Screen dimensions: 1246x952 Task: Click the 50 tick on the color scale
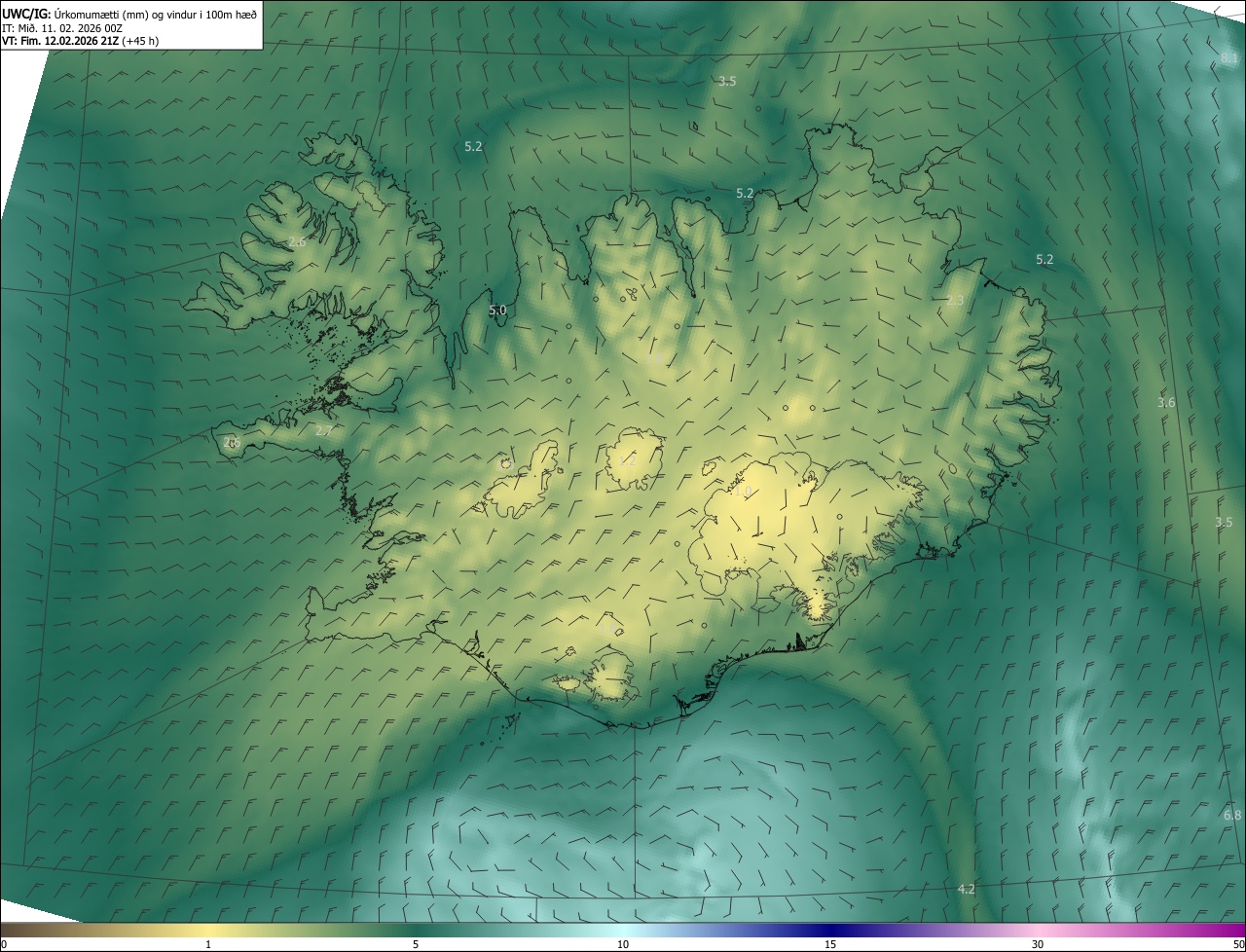tap(1240, 944)
